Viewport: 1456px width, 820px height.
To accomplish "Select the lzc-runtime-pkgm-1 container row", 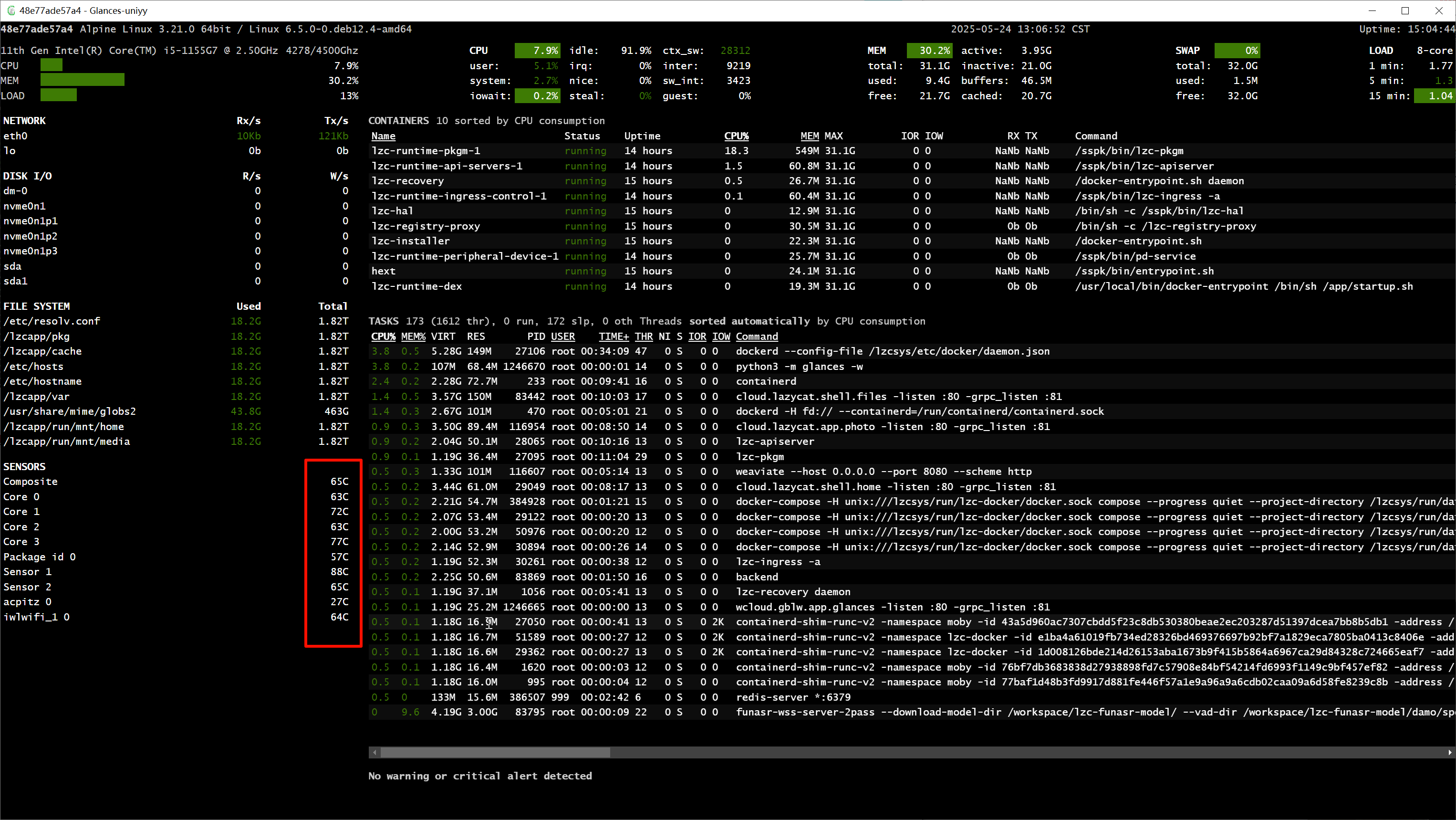I will 912,151.
